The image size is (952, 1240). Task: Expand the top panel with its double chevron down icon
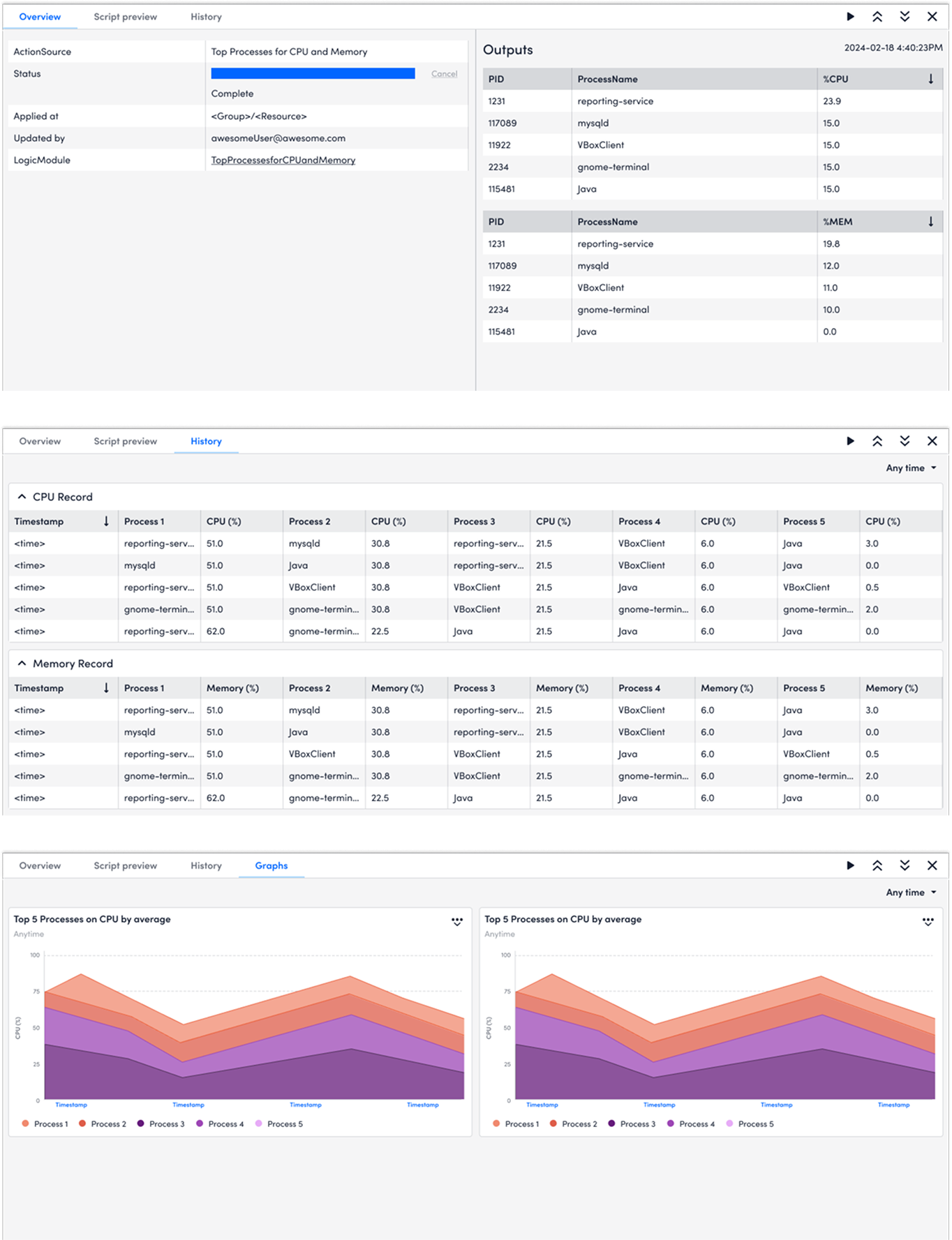(905, 16)
